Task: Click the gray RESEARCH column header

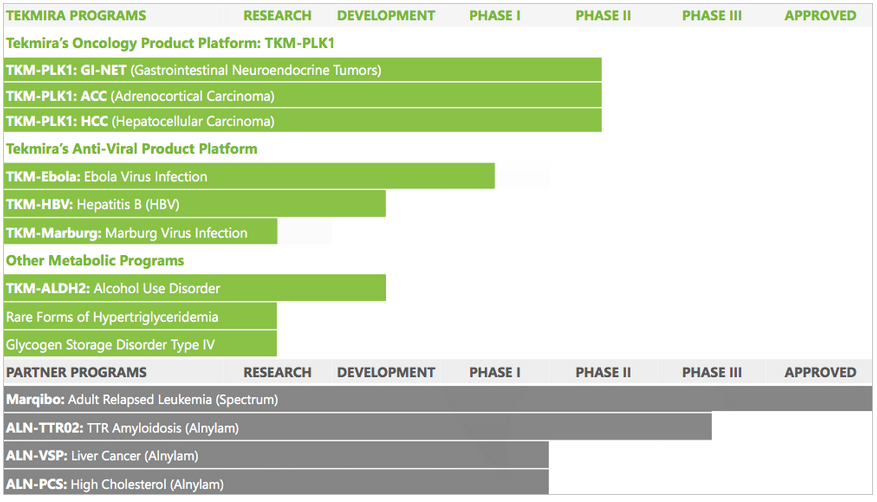Action: pos(277,372)
